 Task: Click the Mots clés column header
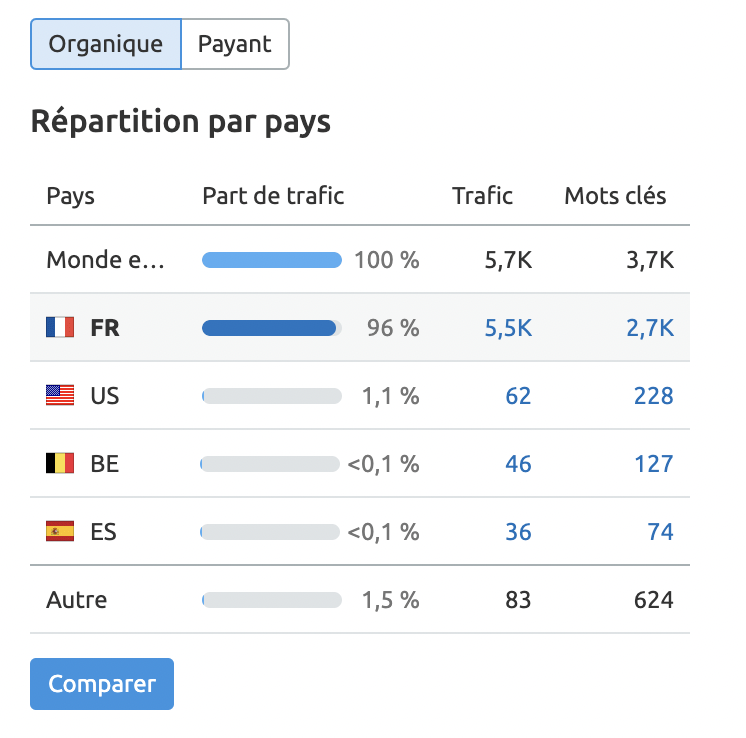pos(615,196)
